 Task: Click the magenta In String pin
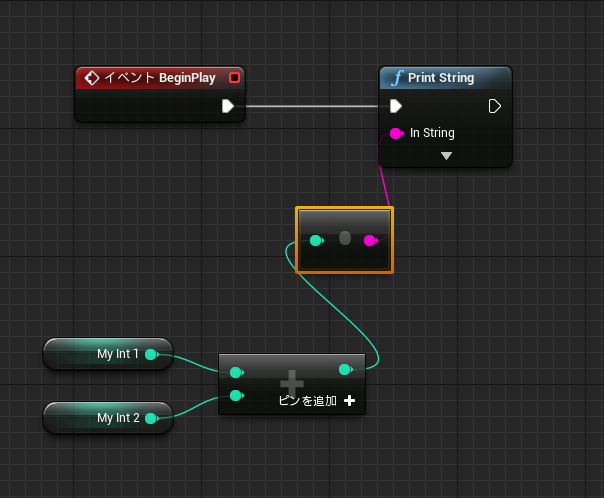click(396, 133)
